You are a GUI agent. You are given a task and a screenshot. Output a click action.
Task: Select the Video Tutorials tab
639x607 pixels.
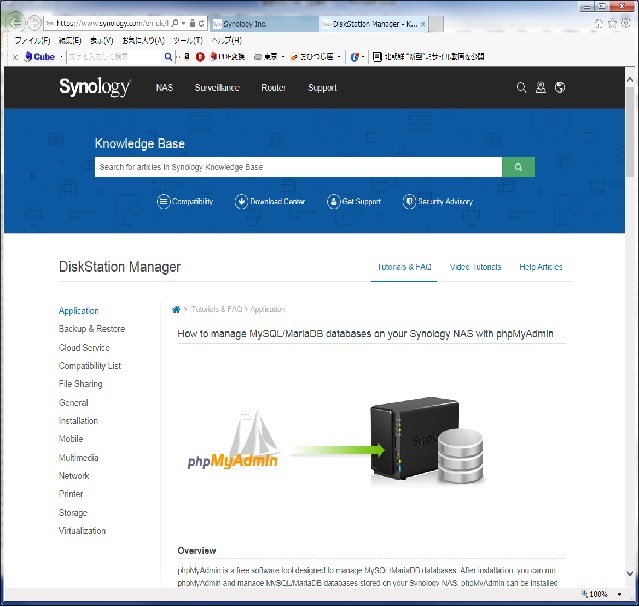pos(475,267)
